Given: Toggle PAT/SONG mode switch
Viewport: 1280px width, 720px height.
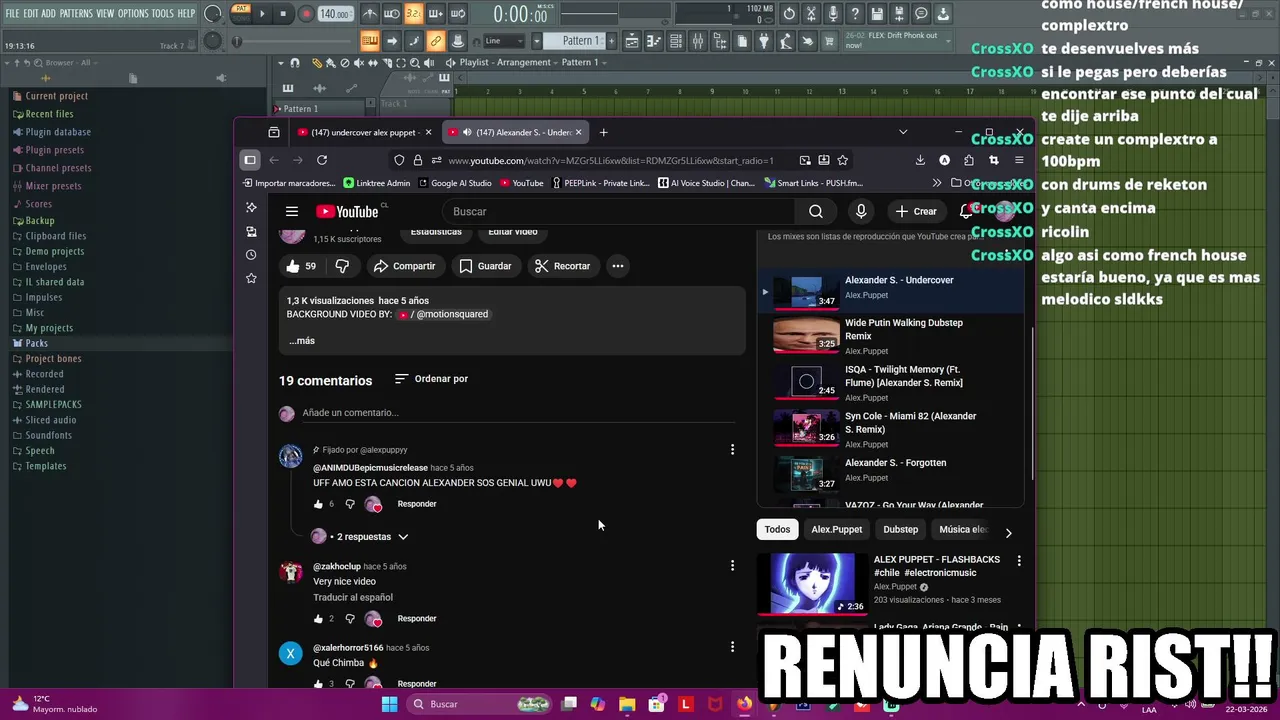Looking at the screenshot, I should (x=240, y=13).
